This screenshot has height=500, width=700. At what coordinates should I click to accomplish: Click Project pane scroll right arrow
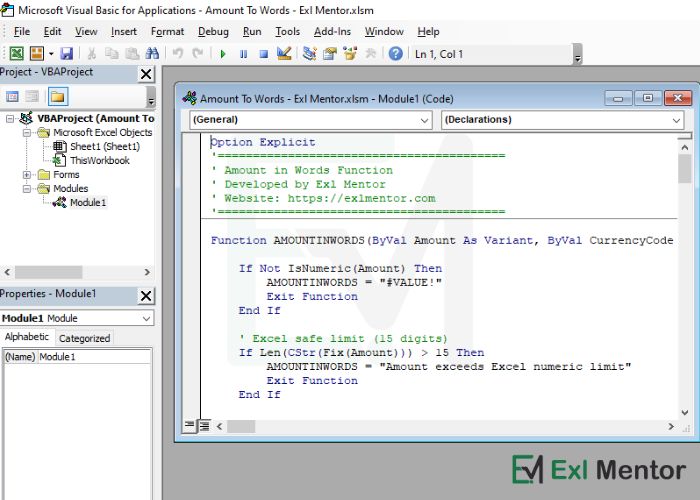pyautogui.click(x=147, y=272)
